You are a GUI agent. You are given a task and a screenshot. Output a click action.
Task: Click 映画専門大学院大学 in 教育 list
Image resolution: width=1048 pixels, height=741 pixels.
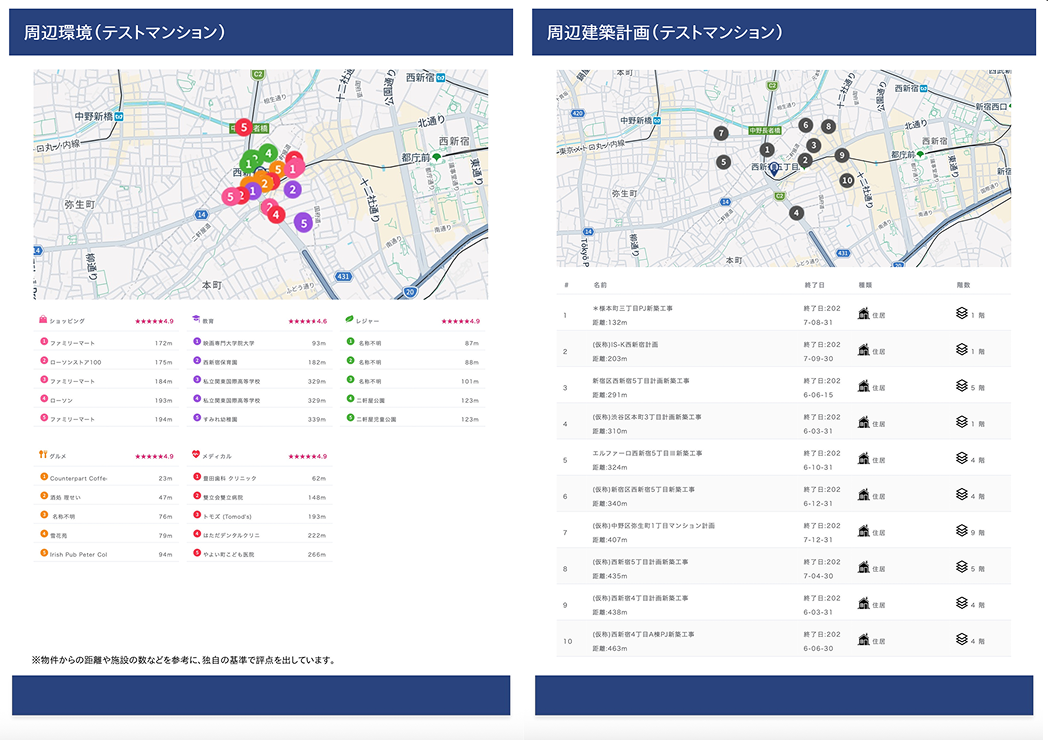229,343
